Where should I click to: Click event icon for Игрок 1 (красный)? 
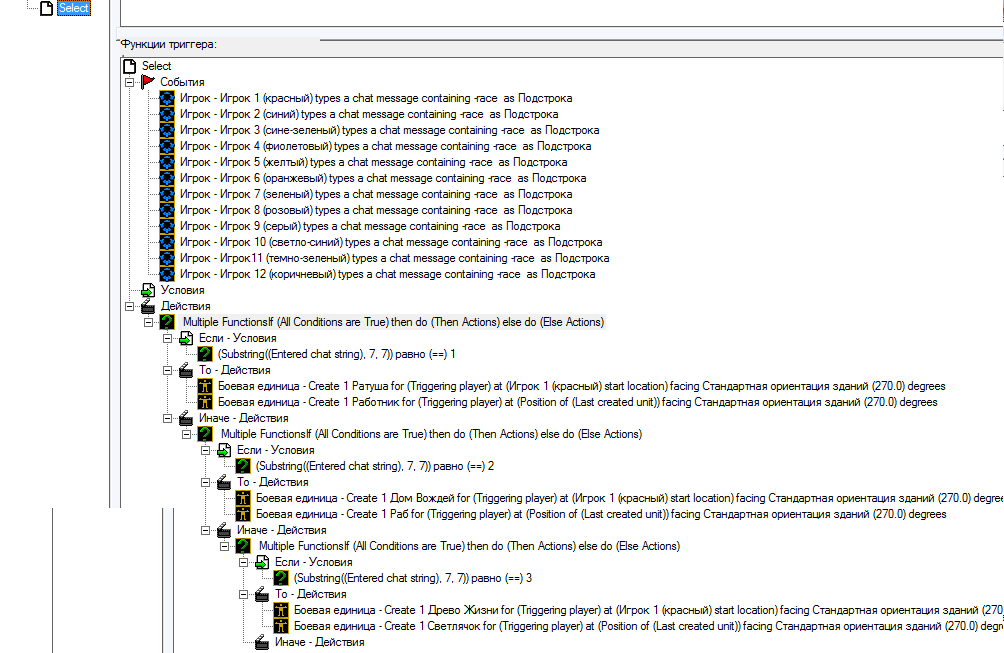167,98
